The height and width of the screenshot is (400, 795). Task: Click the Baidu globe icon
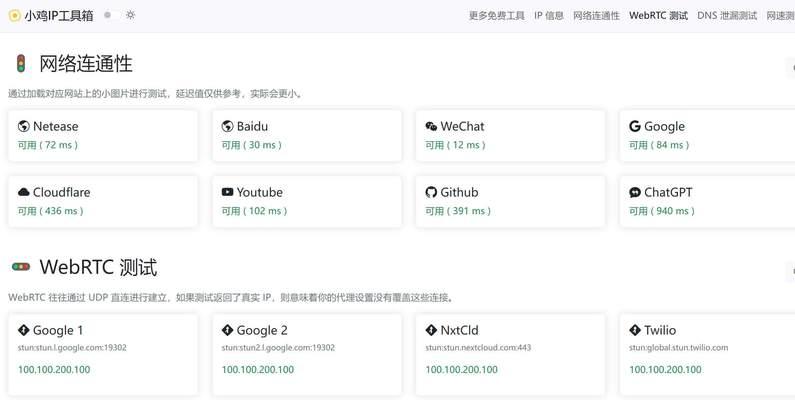[227, 126]
